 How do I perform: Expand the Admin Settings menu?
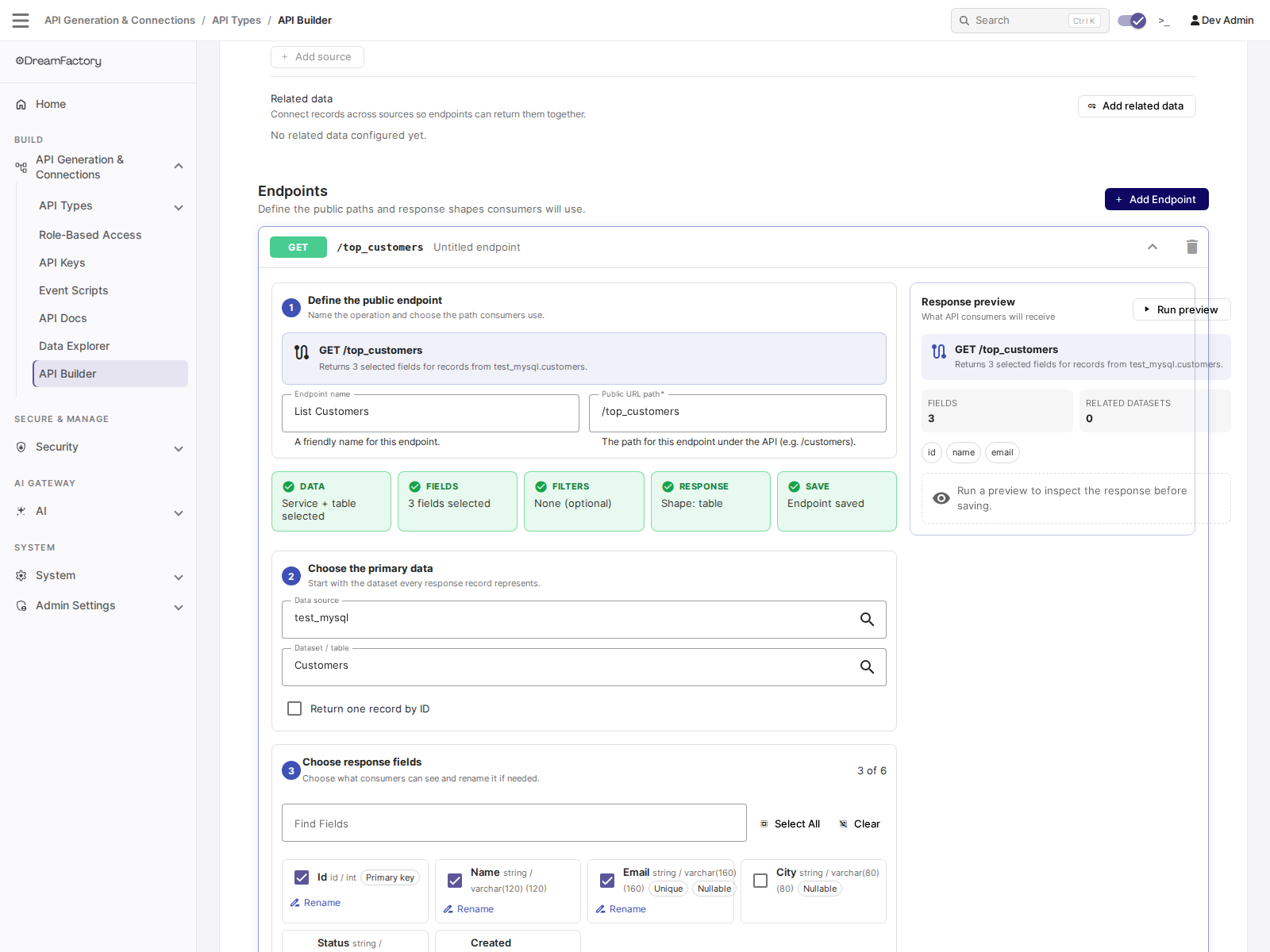coord(179,608)
